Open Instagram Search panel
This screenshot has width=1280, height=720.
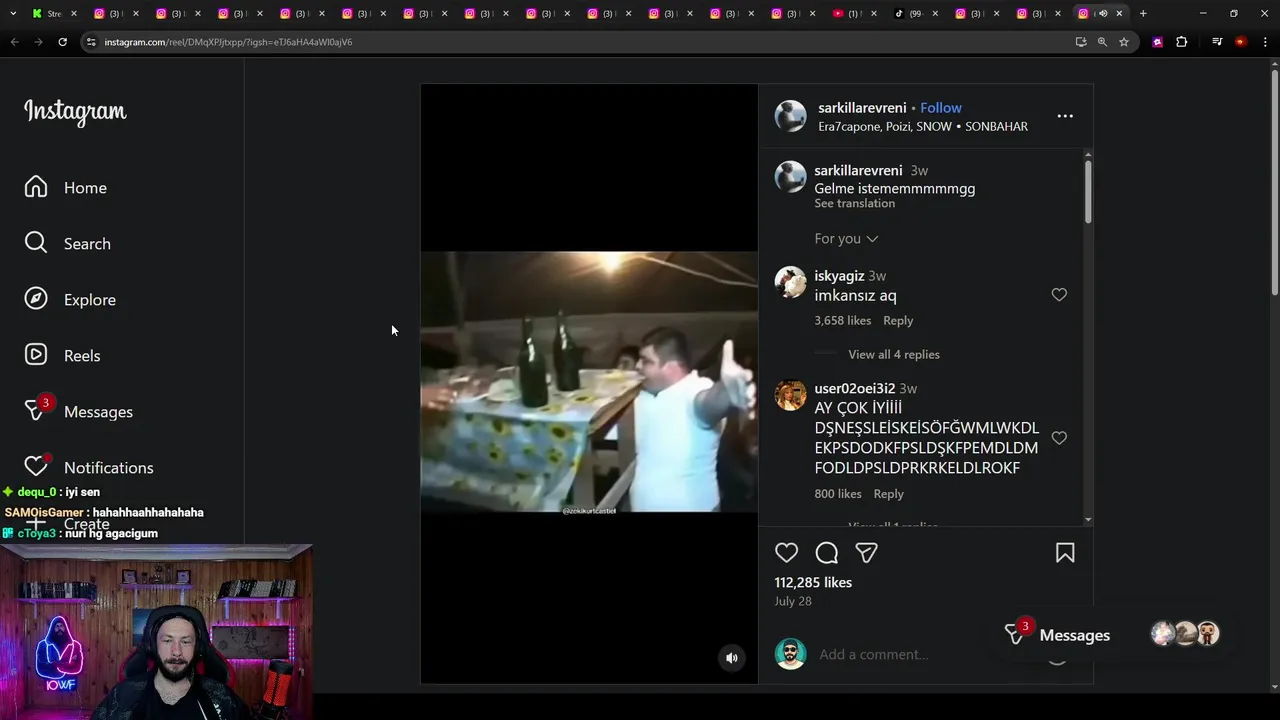[68, 244]
